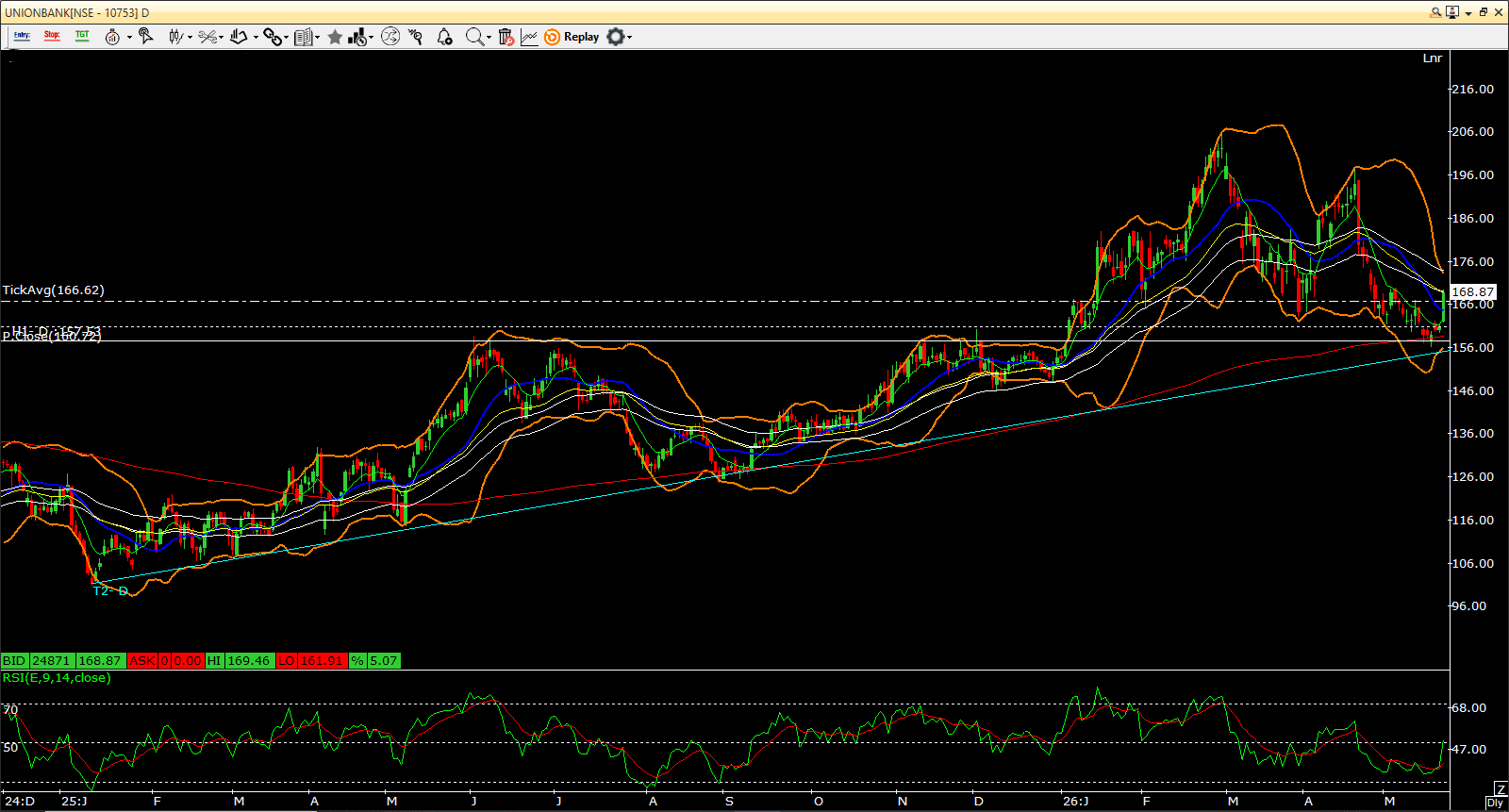This screenshot has height=812, width=1509.
Task: Toggle the Dly interval at bottom right
Action: point(1495,803)
